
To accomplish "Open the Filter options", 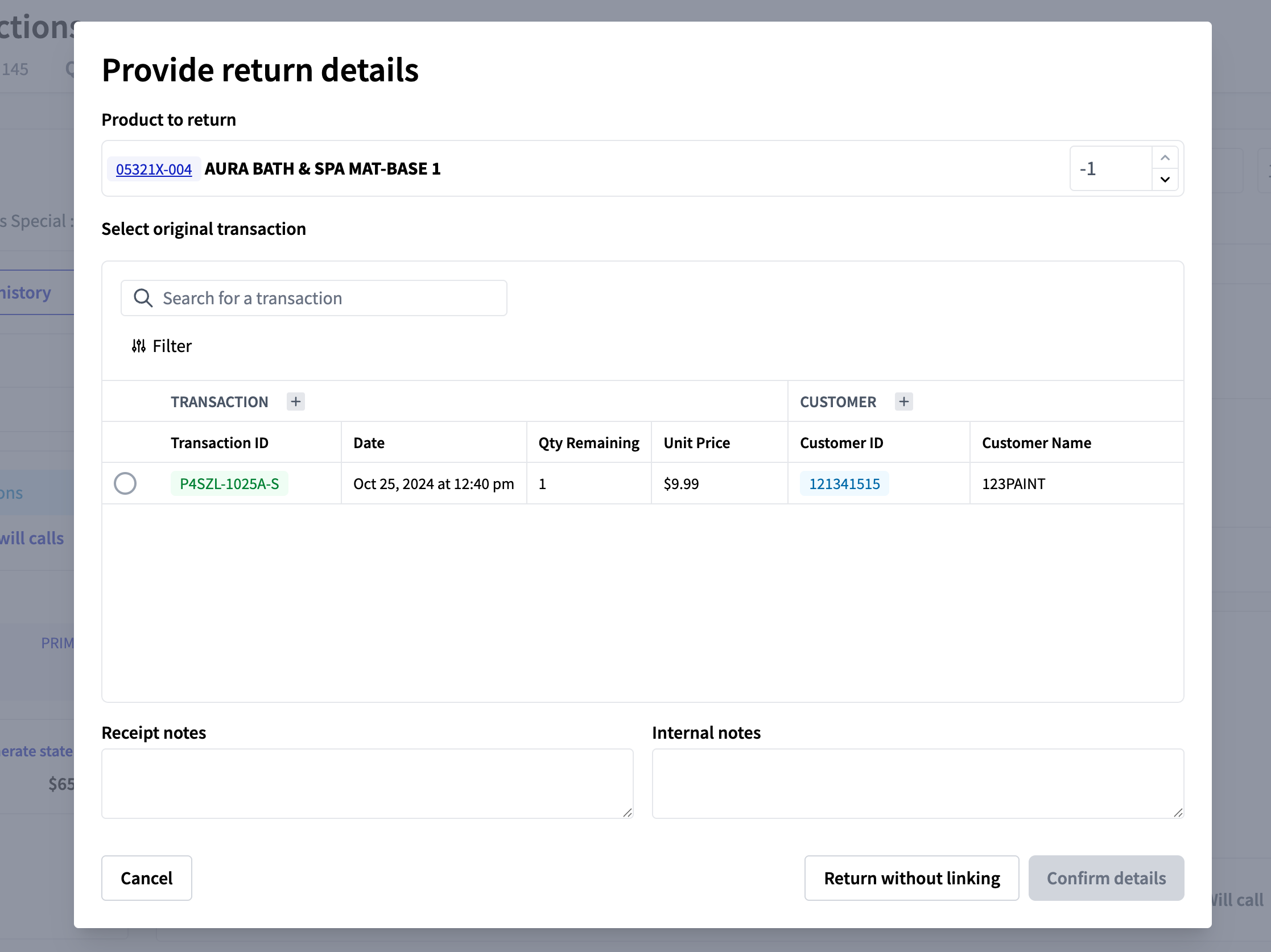I will coord(162,346).
